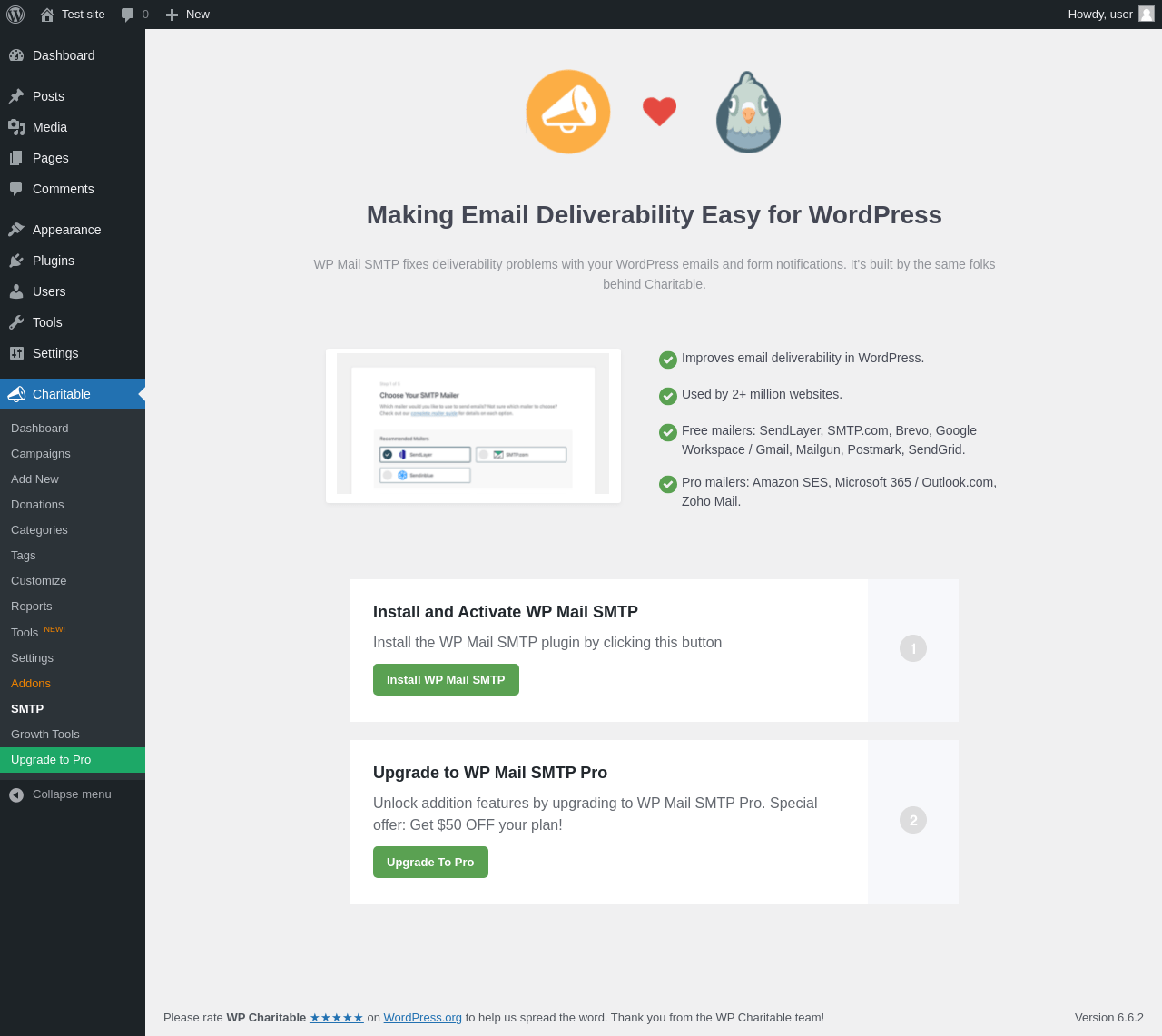Click the orange Charitable megaphone logo
This screenshot has height=1036, width=1162.
[568, 112]
